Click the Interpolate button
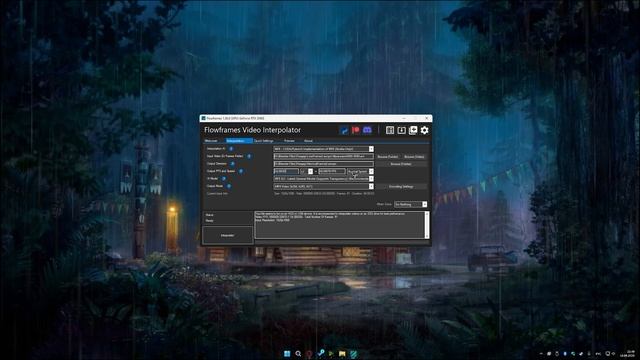Viewport: 640px width, 360px height. pos(228,236)
